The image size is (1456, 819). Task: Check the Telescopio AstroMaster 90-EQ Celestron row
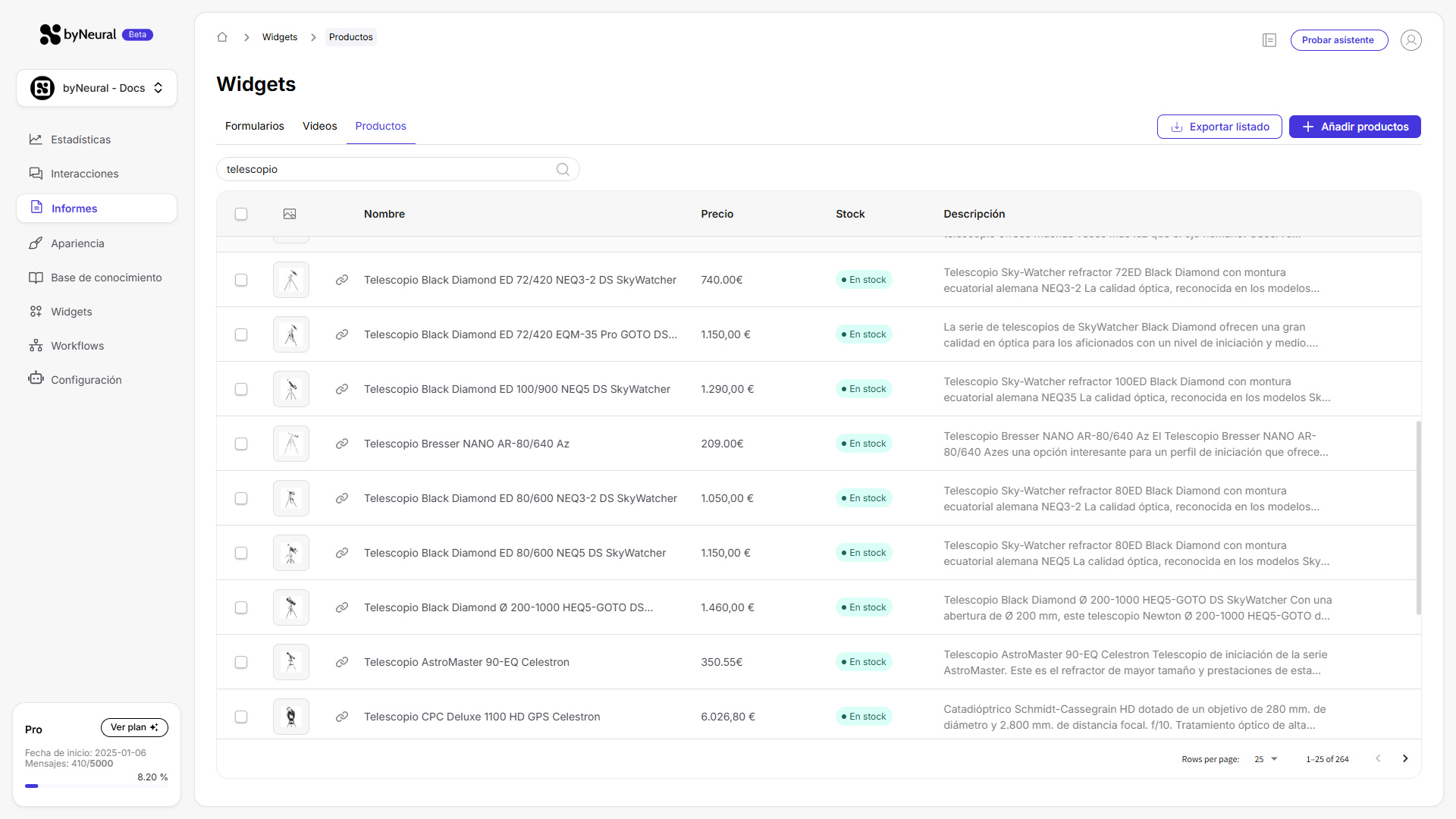(x=241, y=662)
